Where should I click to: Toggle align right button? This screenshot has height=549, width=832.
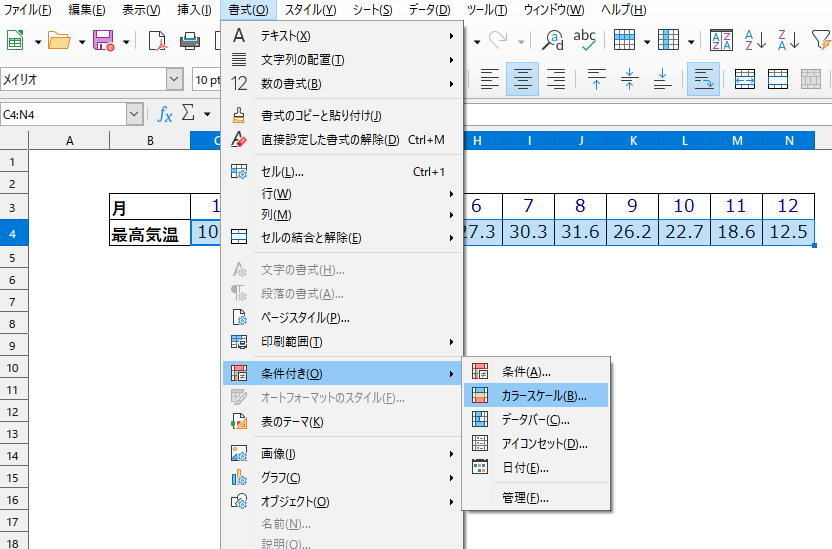coord(556,79)
